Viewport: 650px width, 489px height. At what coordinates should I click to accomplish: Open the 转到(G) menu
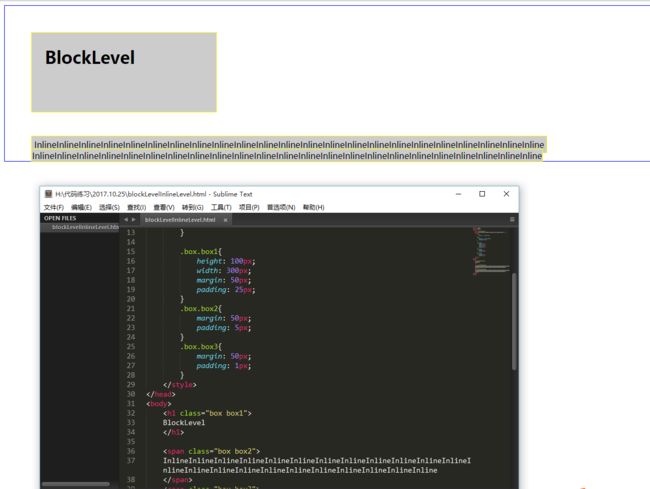192,207
